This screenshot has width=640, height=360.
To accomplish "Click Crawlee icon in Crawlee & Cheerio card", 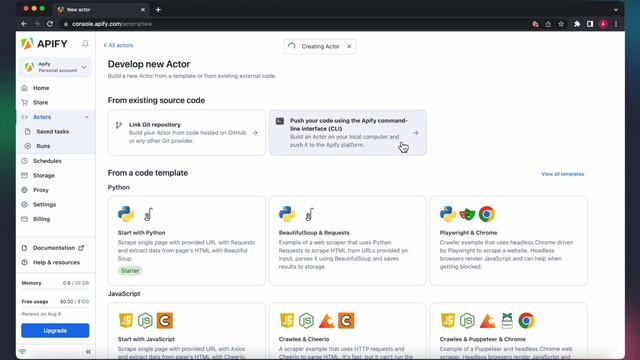I will [326, 320].
